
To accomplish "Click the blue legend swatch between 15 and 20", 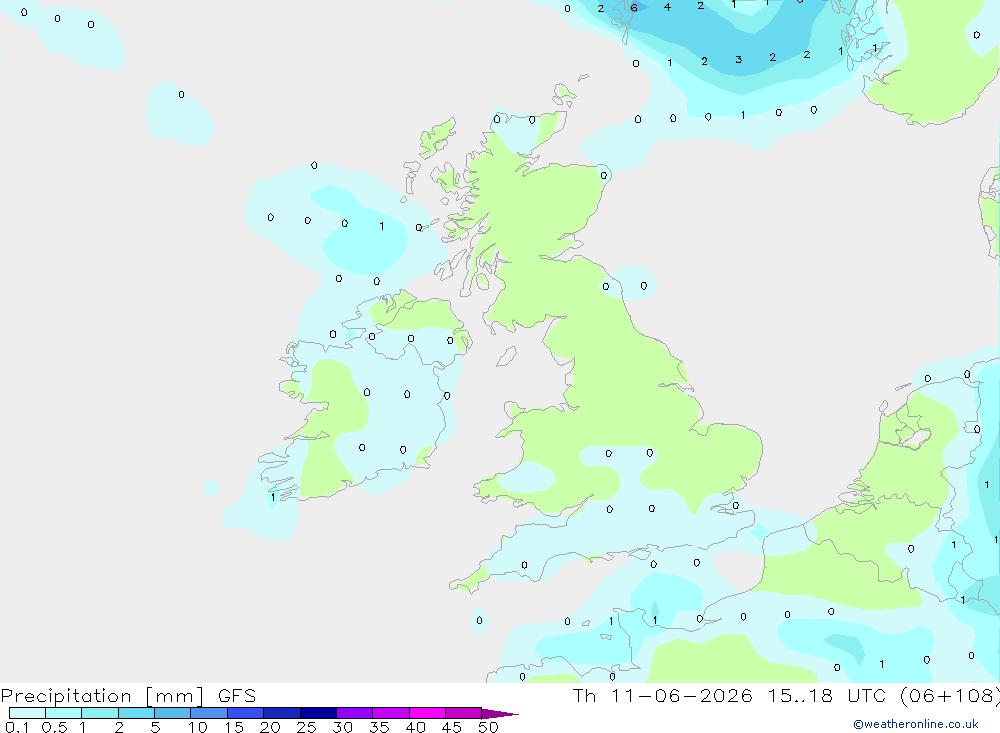I will coord(246,713).
